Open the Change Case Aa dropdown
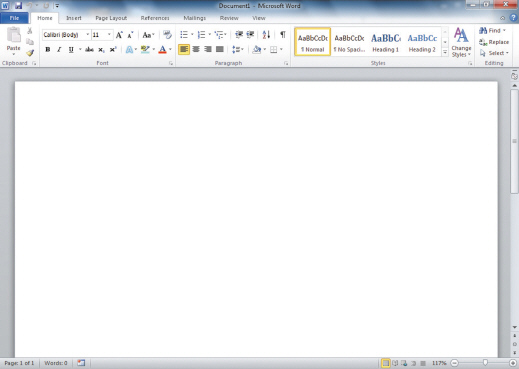Image resolution: width=519 pixels, height=369 pixels. 148,35
